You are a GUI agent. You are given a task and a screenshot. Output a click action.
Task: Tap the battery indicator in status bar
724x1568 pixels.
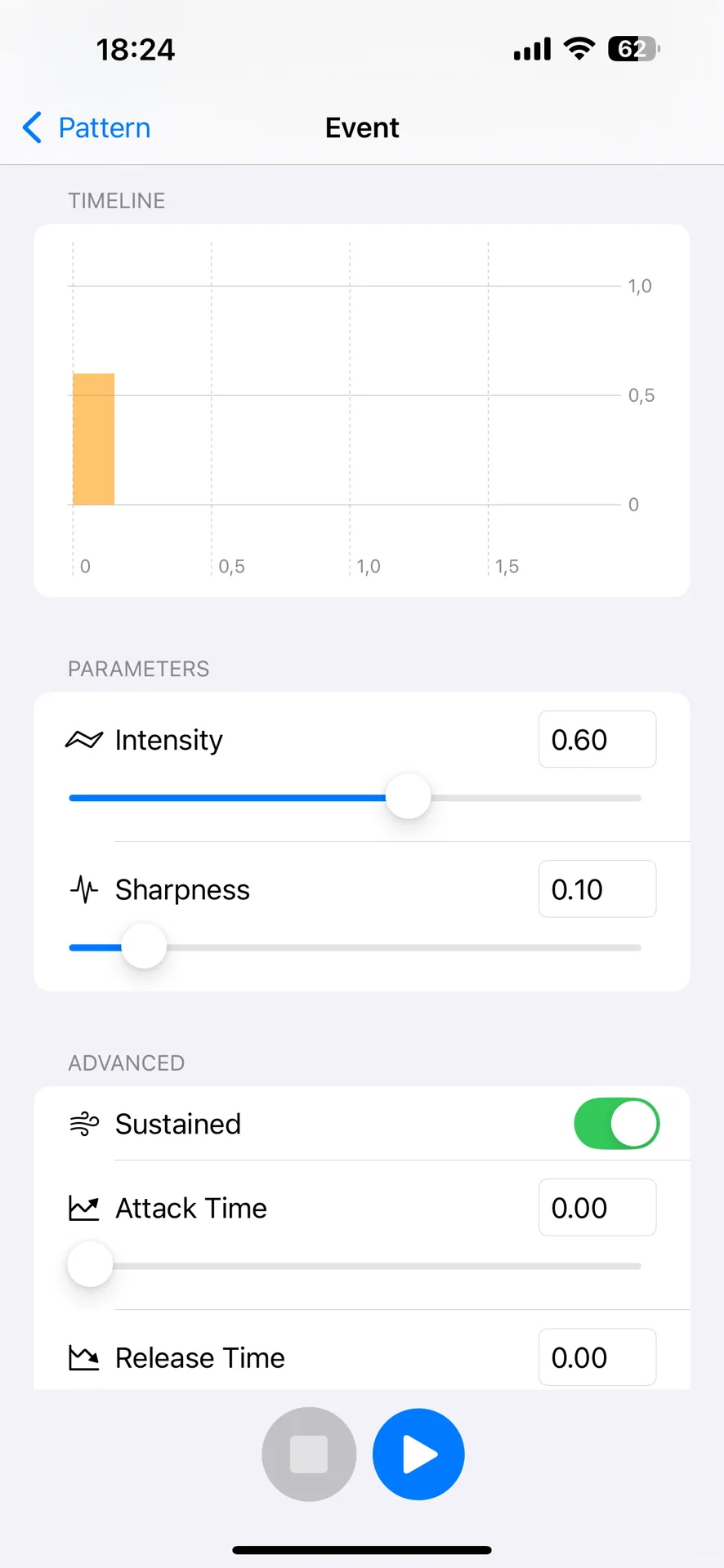pyautogui.click(x=632, y=50)
